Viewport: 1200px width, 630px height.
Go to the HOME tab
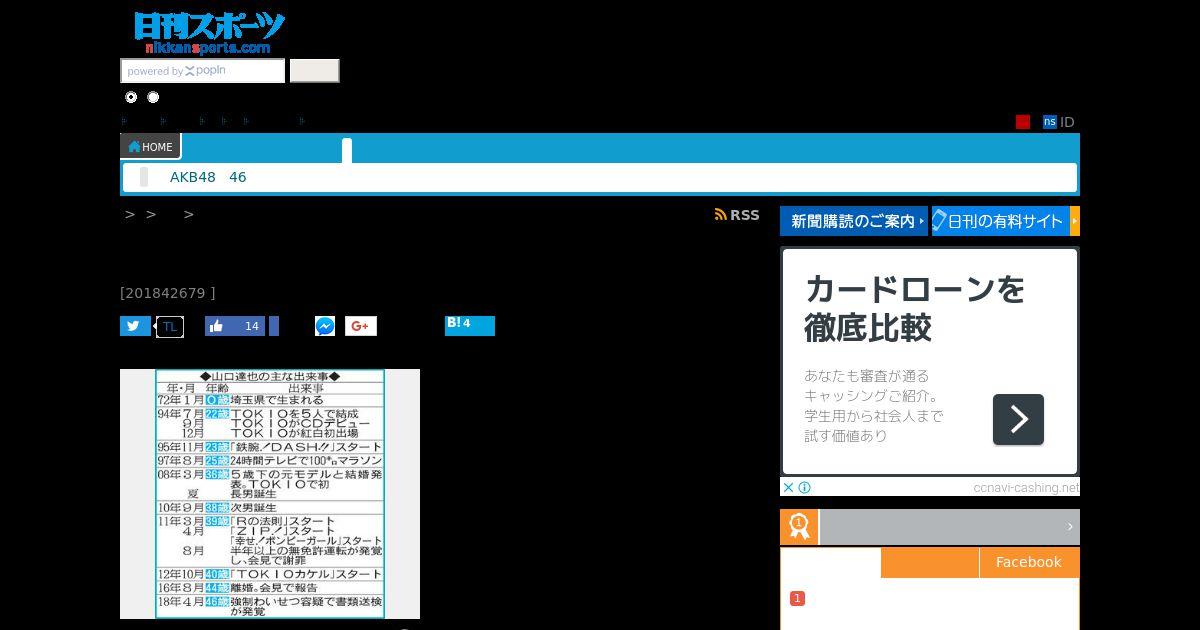tap(151, 147)
